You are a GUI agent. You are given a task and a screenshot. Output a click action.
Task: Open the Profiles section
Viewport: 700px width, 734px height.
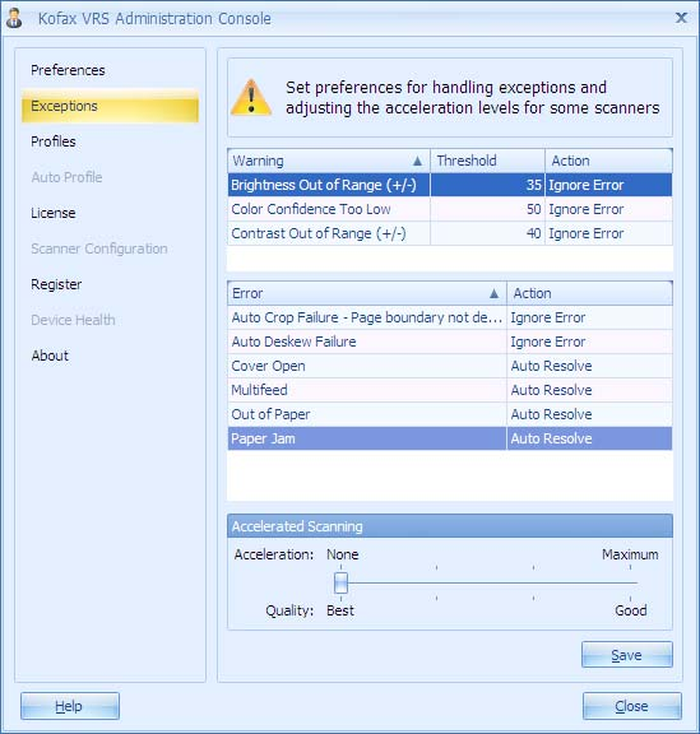tap(53, 141)
